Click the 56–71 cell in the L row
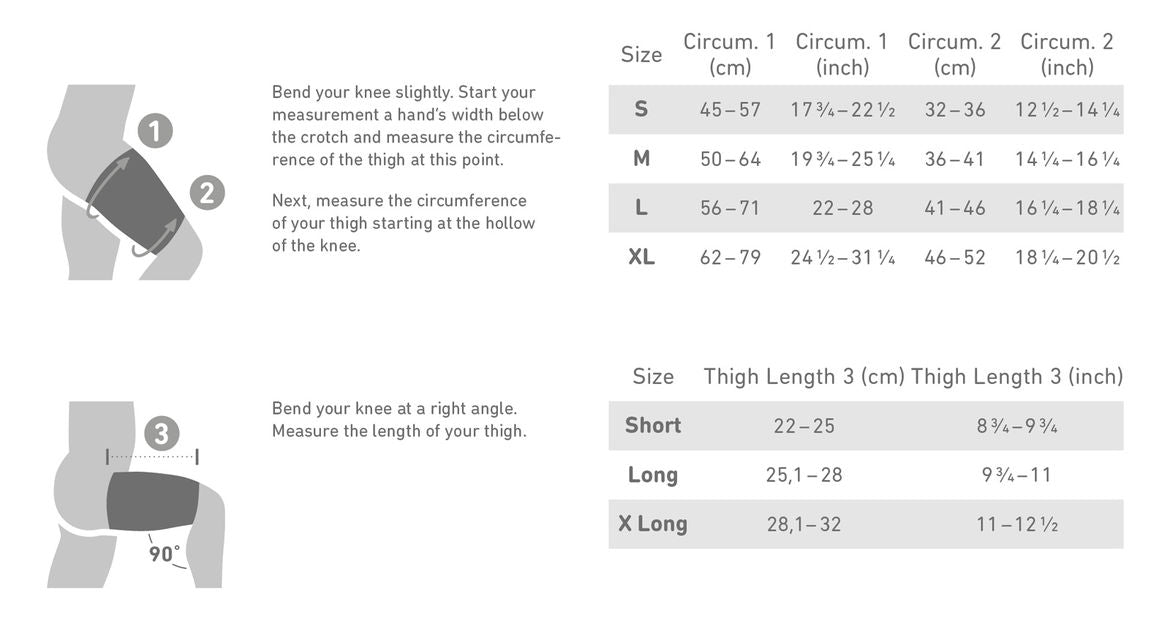 [x=730, y=208]
